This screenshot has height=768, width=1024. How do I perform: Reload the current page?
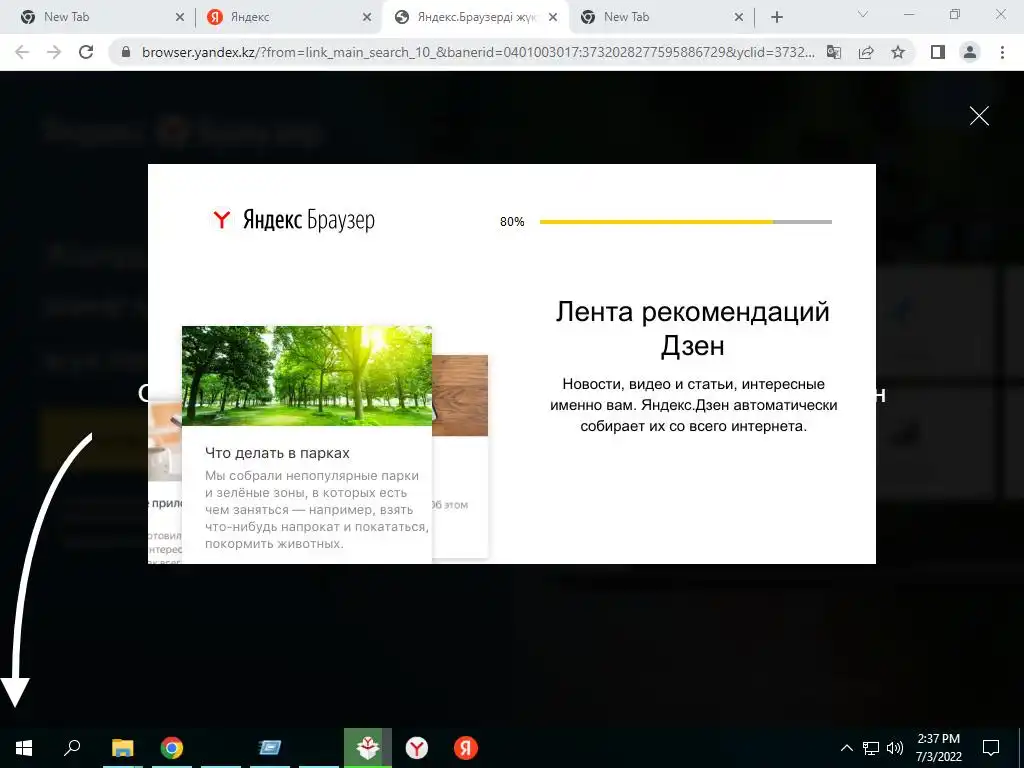(x=86, y=52)
